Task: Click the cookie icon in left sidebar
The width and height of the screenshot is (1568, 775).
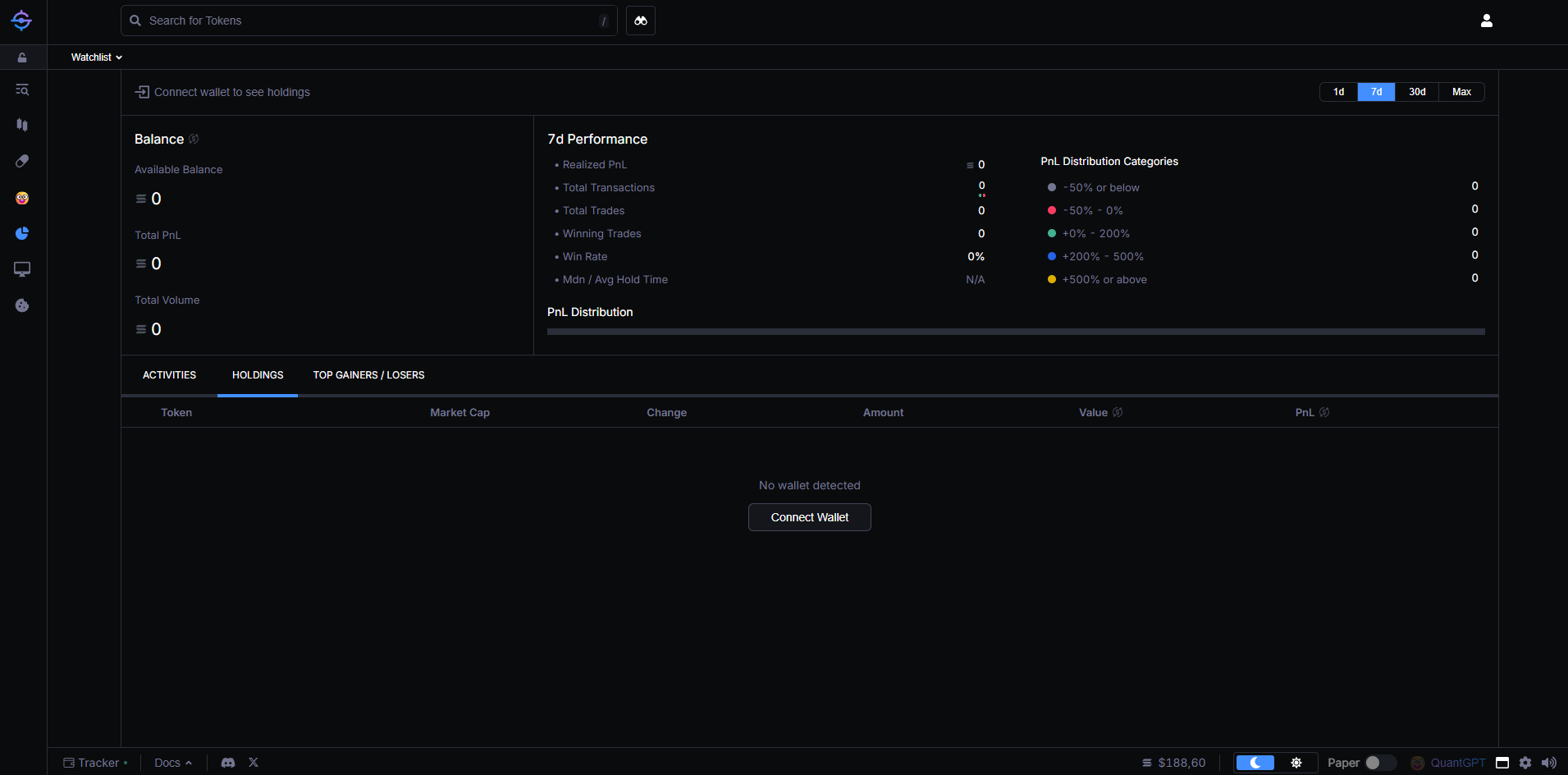Action: (22, 305)
